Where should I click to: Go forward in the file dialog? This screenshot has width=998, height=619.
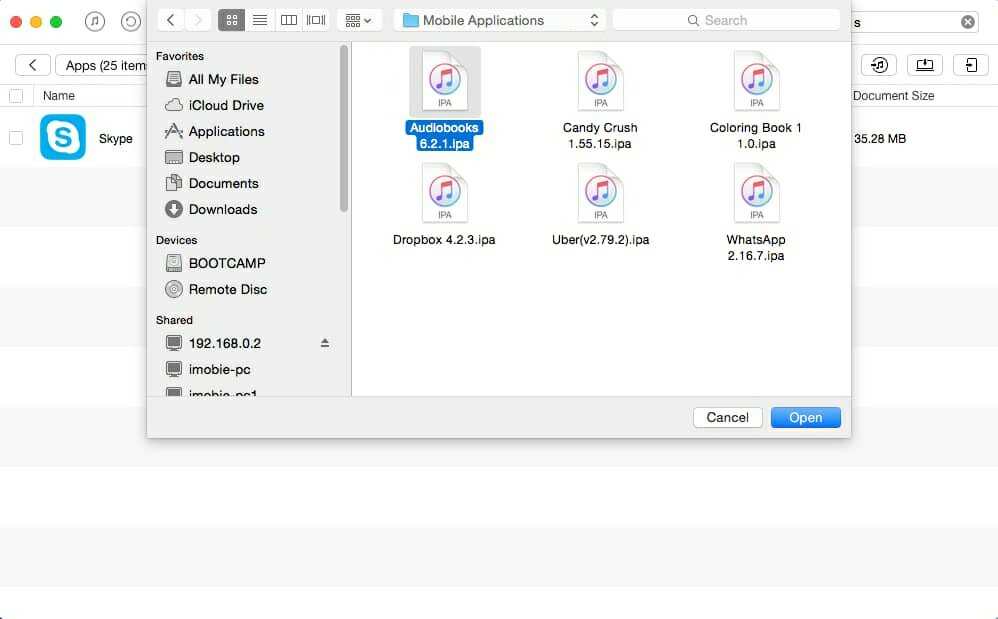[x=198, y=20]
